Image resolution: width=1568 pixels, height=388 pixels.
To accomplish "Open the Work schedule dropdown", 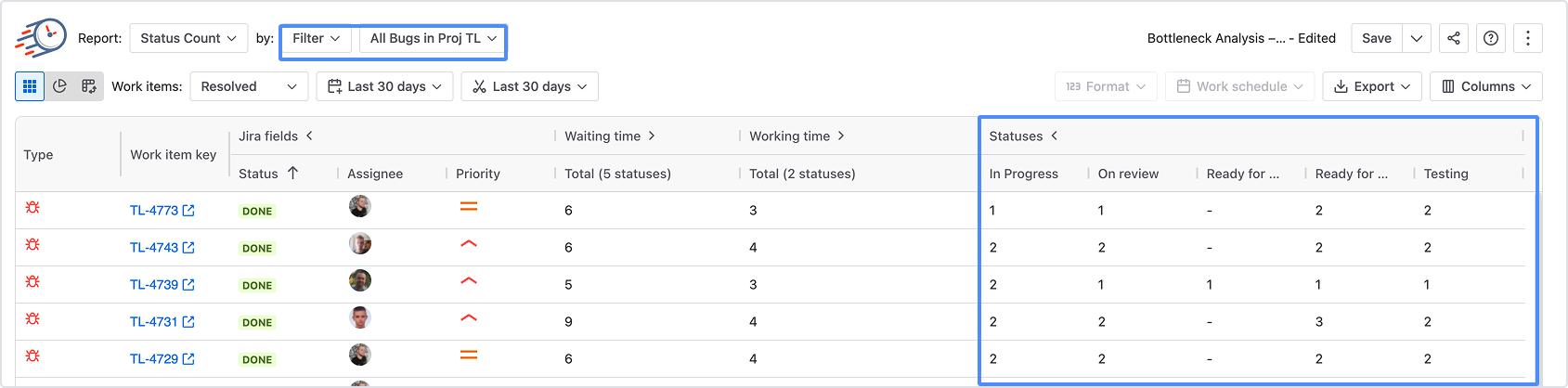I will [x=1239, y=86].
